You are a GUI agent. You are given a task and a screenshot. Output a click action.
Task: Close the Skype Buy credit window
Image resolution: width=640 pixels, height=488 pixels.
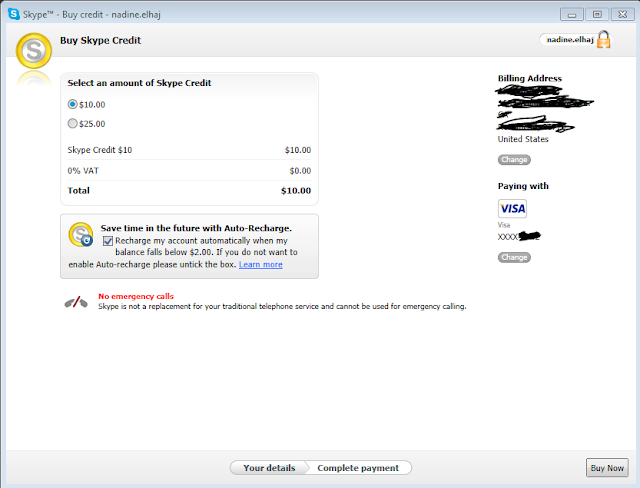[622, 15]
